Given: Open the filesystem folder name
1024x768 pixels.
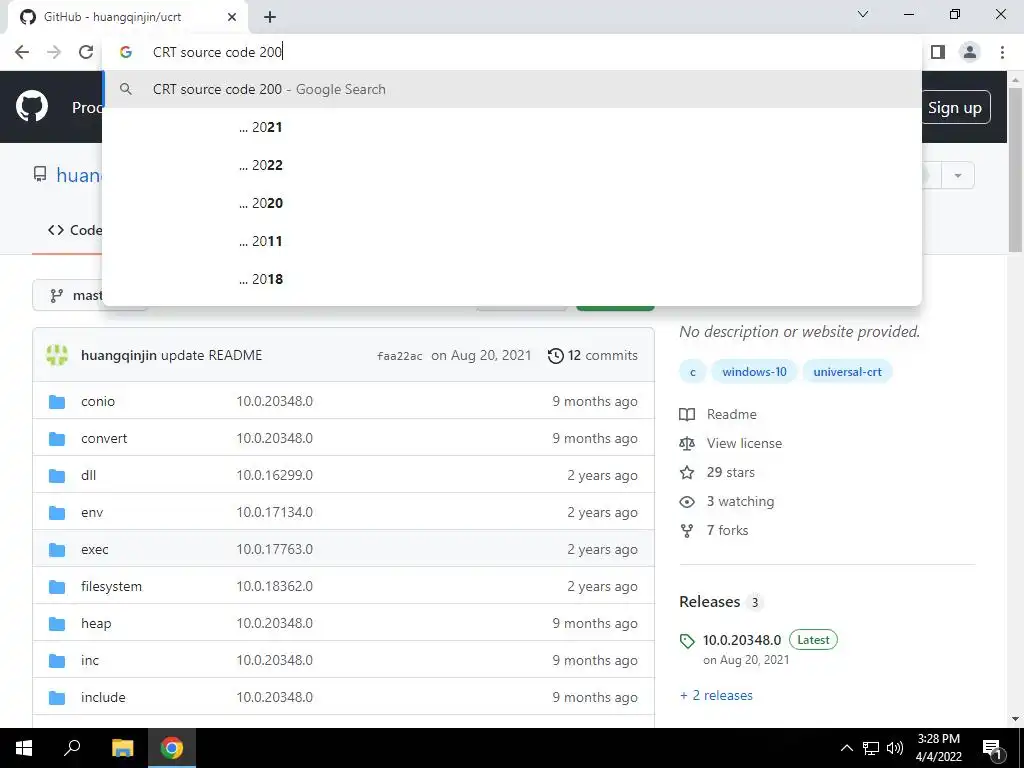Looking at the screenshot, I should pyautogui.click(x=111, y=586).
